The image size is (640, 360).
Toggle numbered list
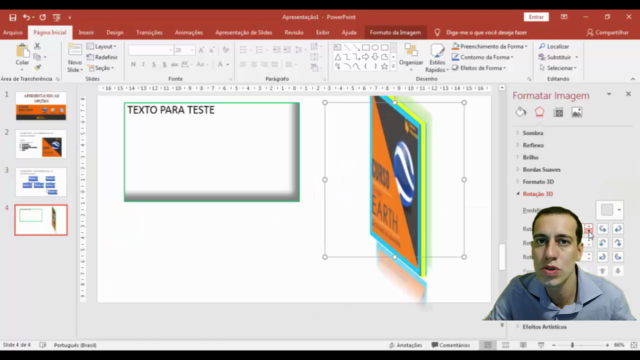[x=259, y=50]
